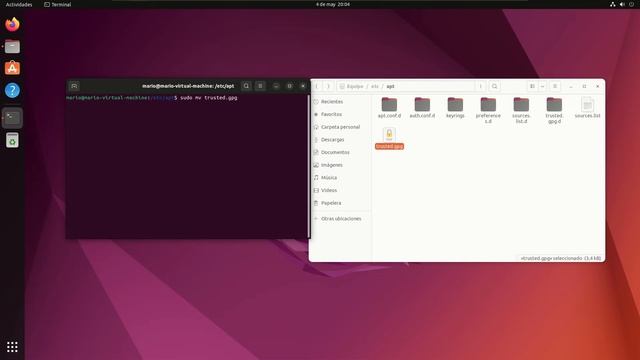Select the trusted.gpg file
The width and height of the screenshot is (640, 360).
[389, 138]
